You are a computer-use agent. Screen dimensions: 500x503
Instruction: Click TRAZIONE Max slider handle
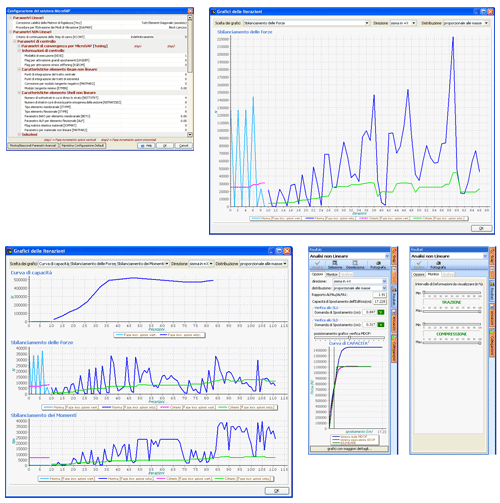click(x=480, y=311)
